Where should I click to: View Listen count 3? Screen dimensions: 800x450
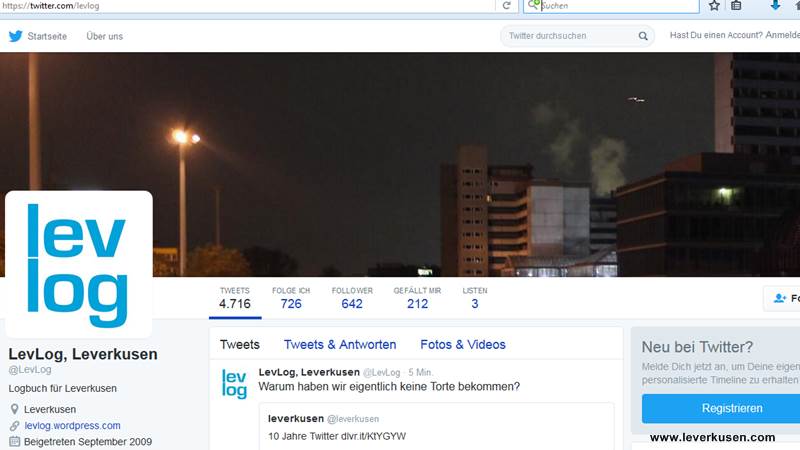pos(474,298)
